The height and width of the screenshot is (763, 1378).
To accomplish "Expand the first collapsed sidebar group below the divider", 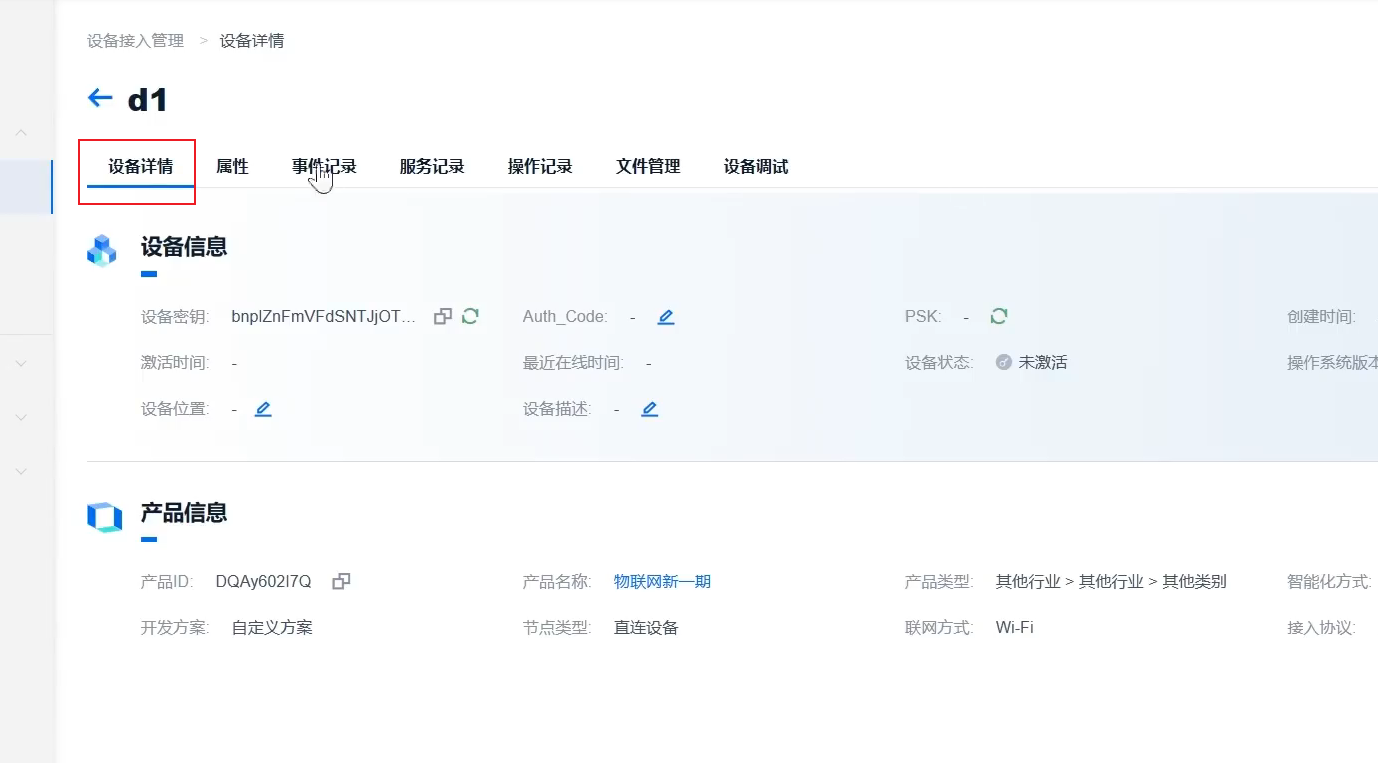I will click(x=21, y=364).
